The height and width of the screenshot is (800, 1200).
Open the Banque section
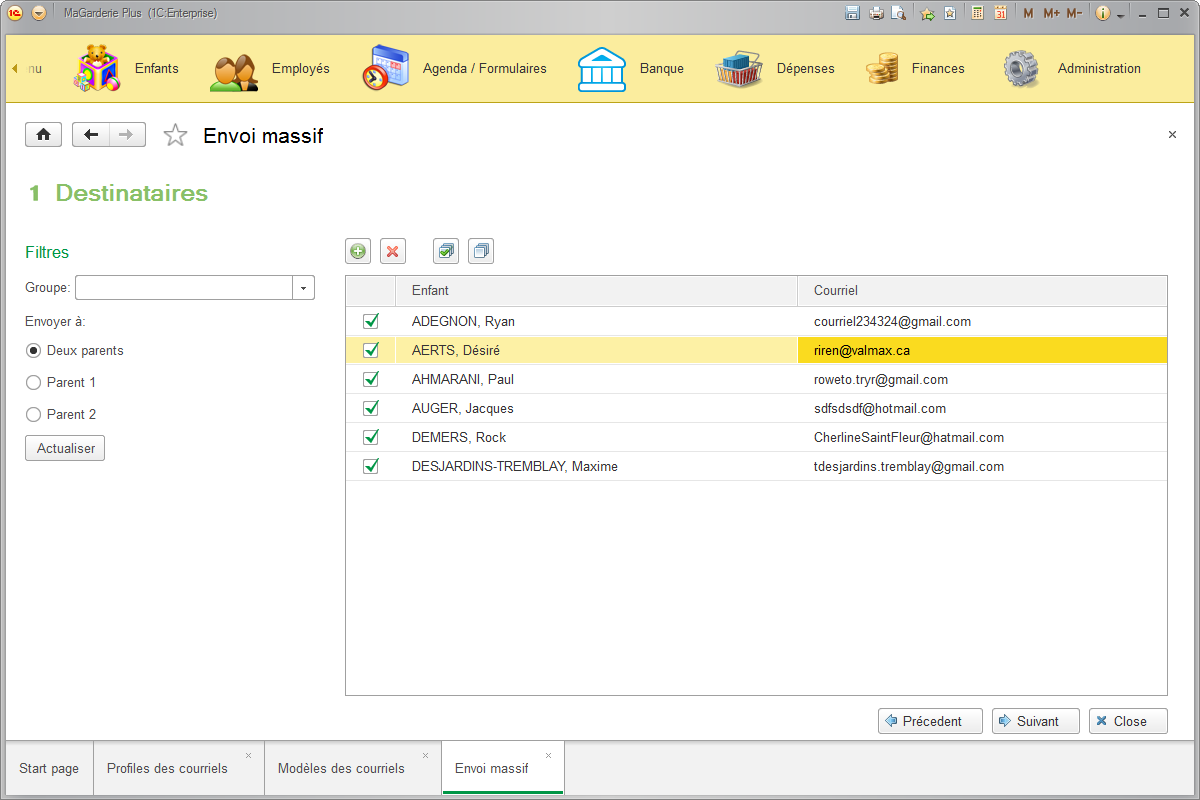pyautogui.click(x=632, y=69)
